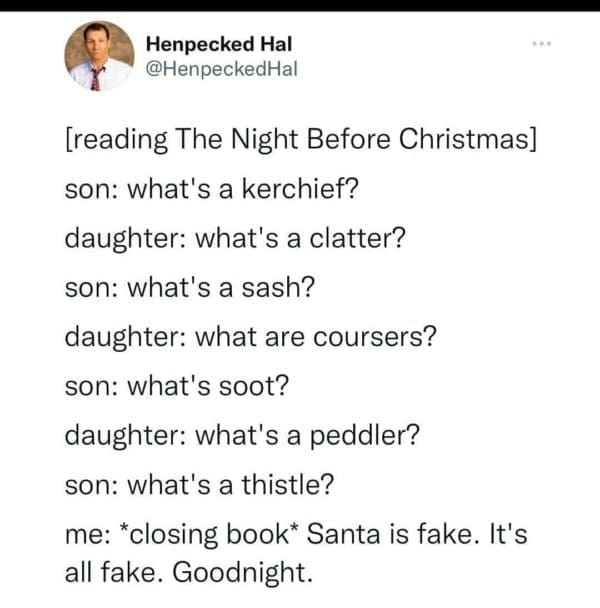Click the 'me:' speaker label
The image size is (600, 608).
pyautogui.click(x=85, y=535)
